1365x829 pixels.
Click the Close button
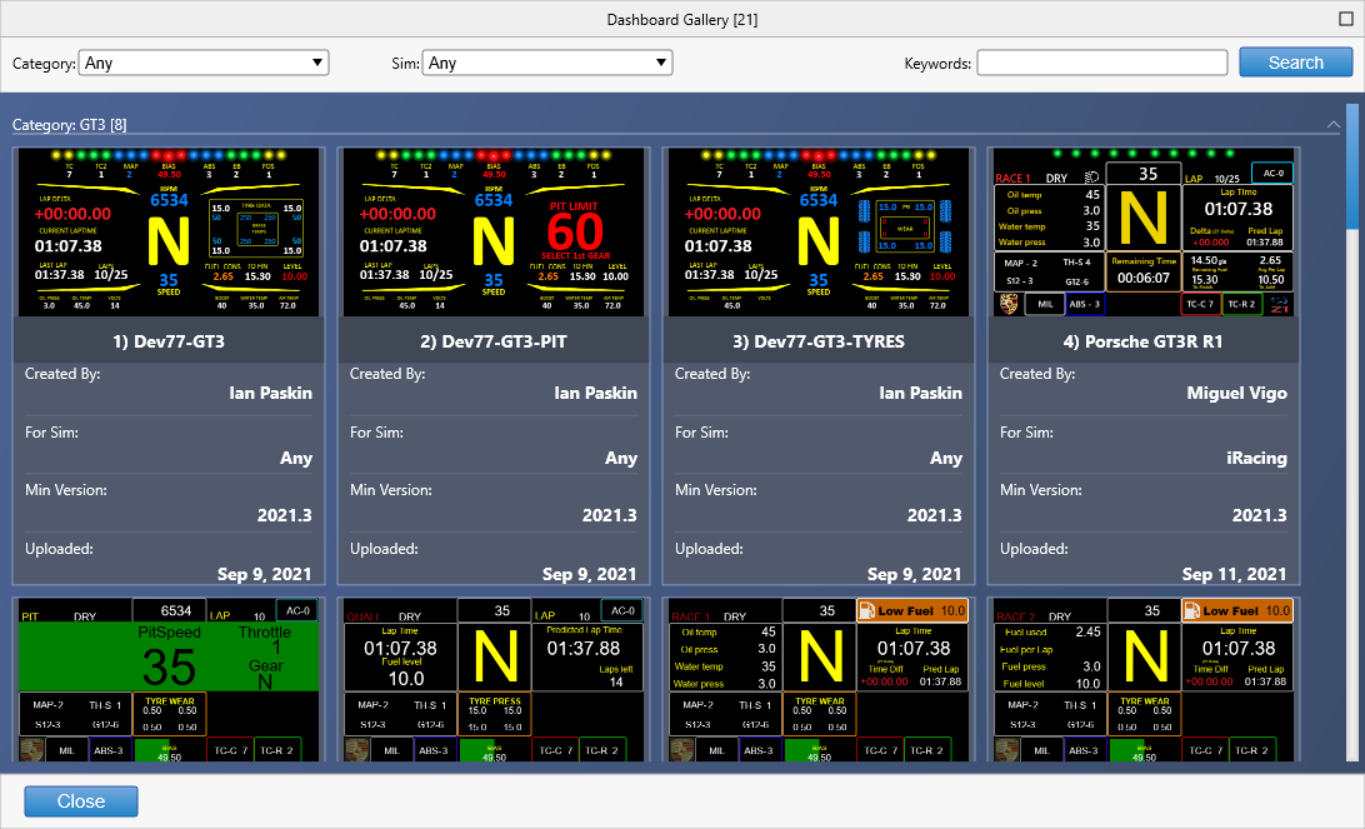81,801
